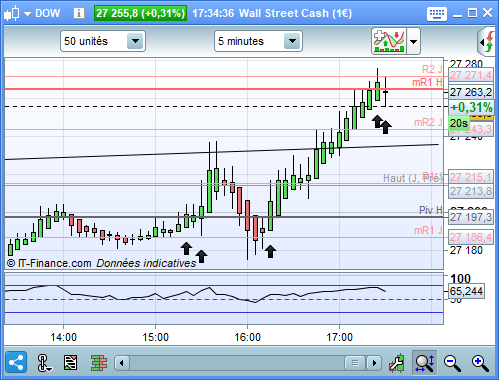Open the chart notes list icon
The width and height of the screenshot is (499, 380).
click(x=70, y=362)
